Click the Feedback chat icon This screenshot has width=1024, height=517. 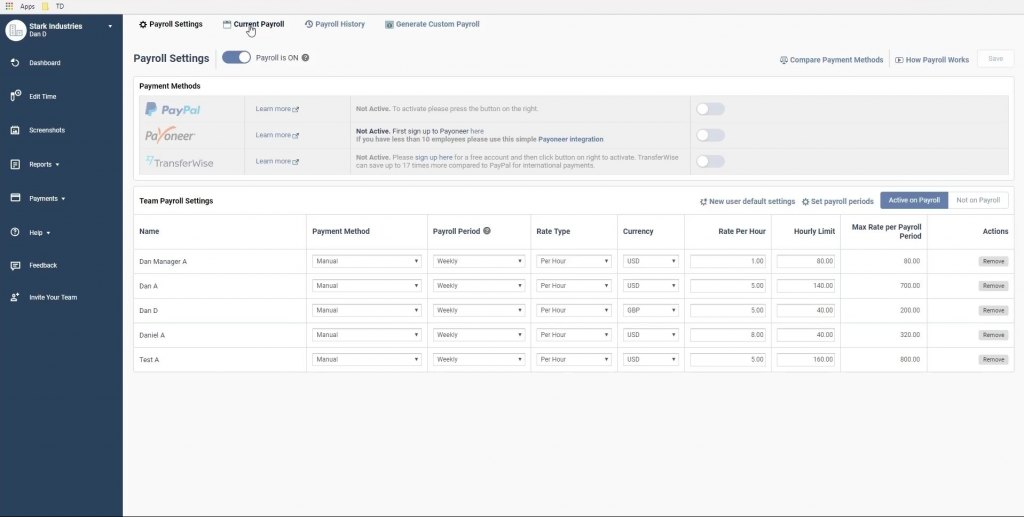pyautogui.click(x=15, y=265)
